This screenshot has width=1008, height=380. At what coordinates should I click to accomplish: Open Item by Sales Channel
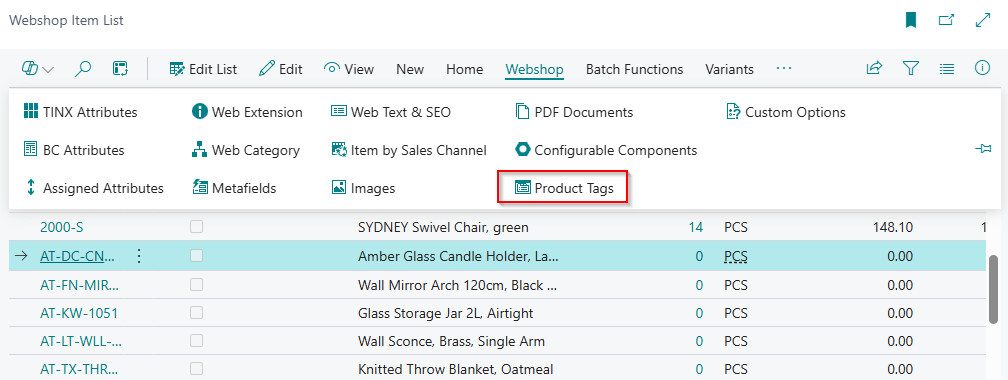coord(409,150)
